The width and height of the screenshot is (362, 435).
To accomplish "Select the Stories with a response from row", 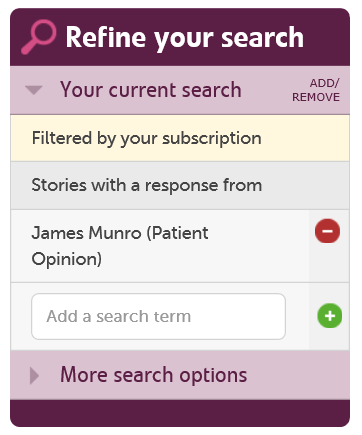I will point(180,185).
